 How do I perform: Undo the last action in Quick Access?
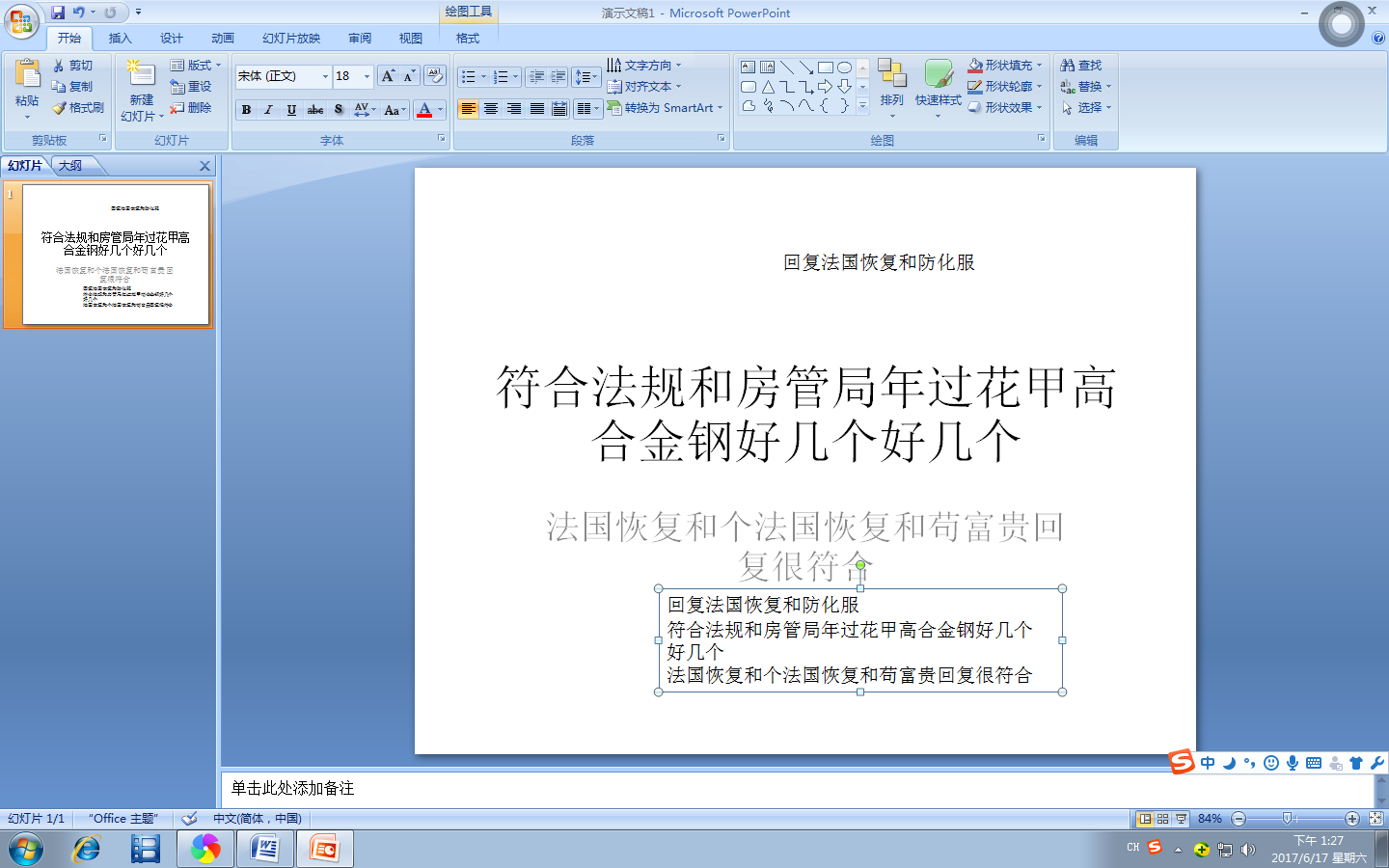click(x=79, y=13)
